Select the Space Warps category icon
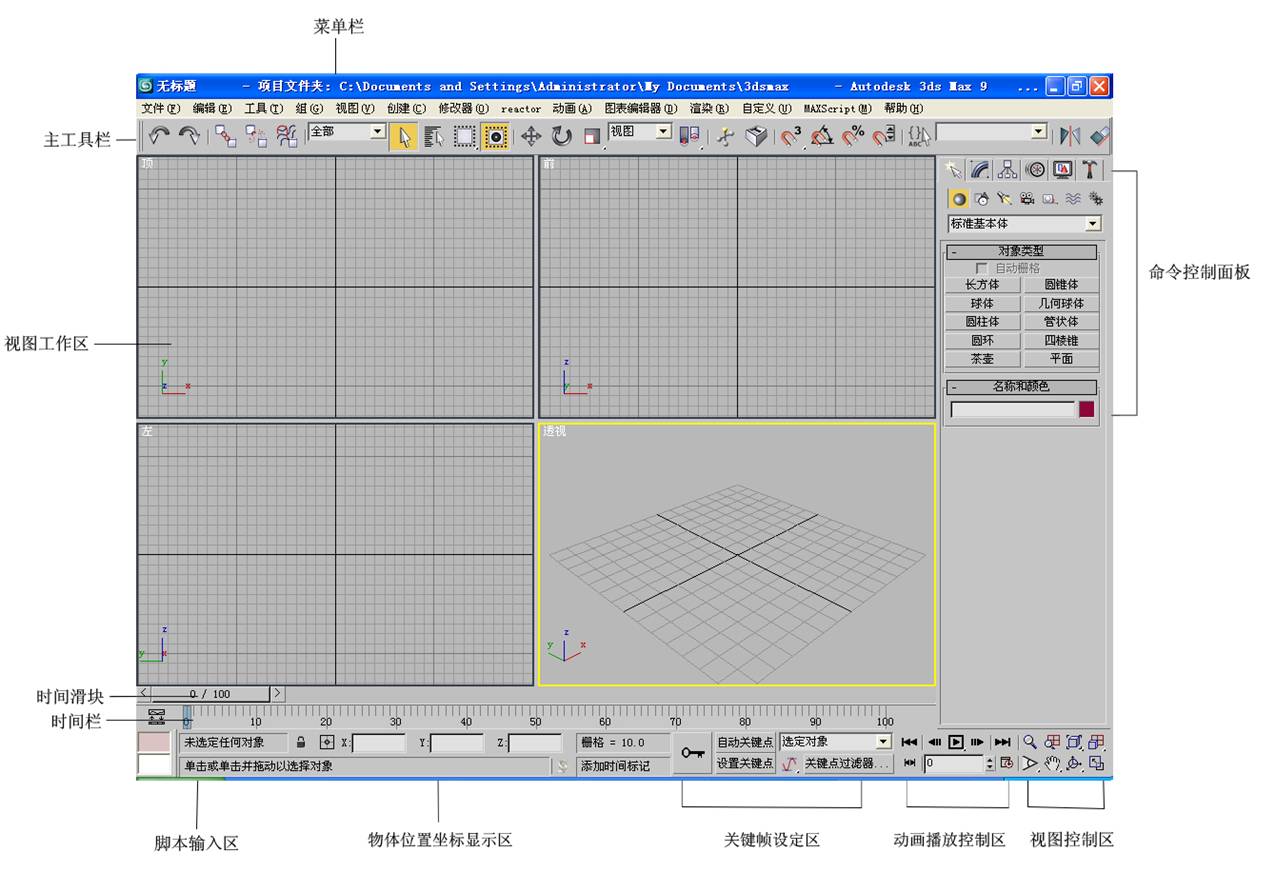 (x=1073, y=198)
